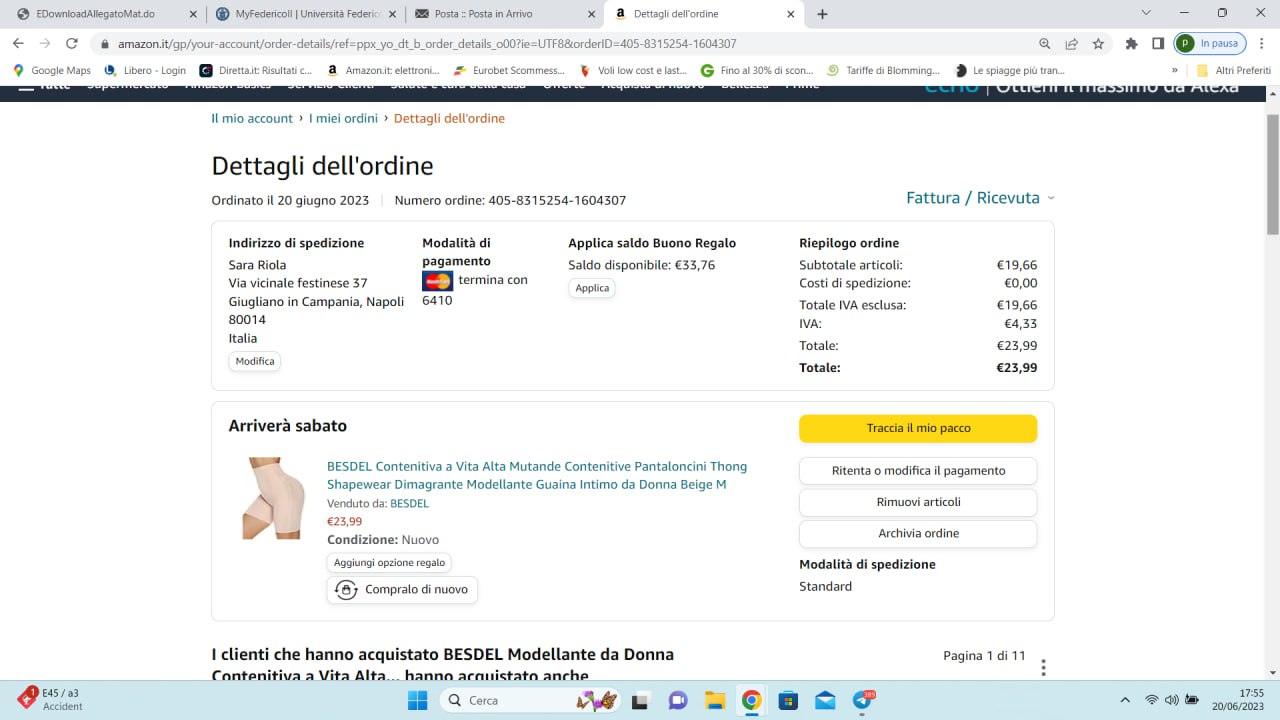Switch to Posta in Arrivo tab
Image resolution: width=1280 pixels, height=720 pixels.
(504, 14)
